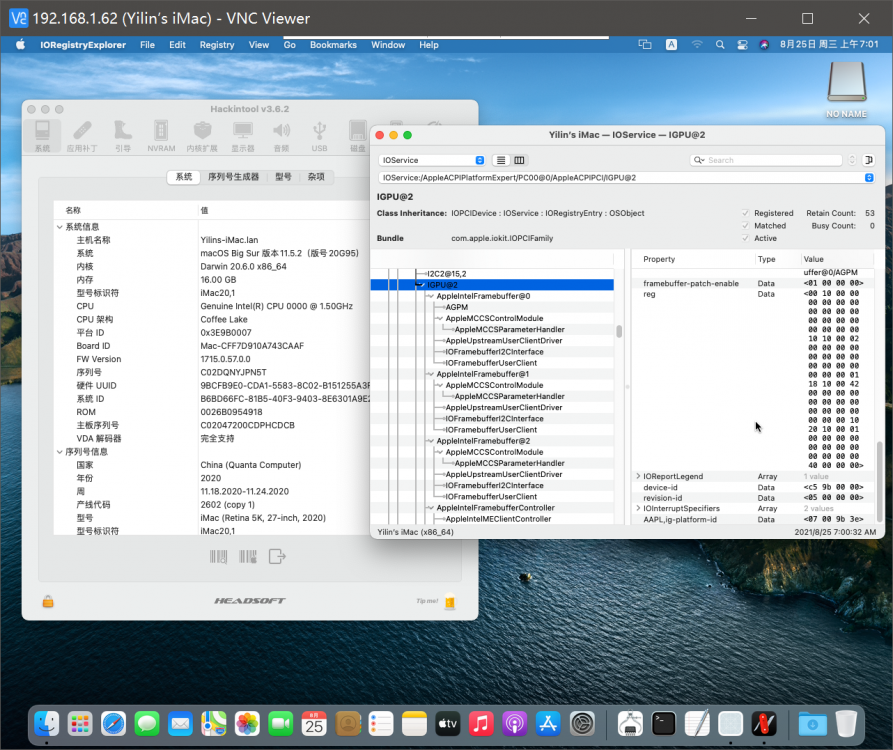Open the App Store from the Dock
Viewport: 893px width, 750px height.
click(x=548, y=724)
